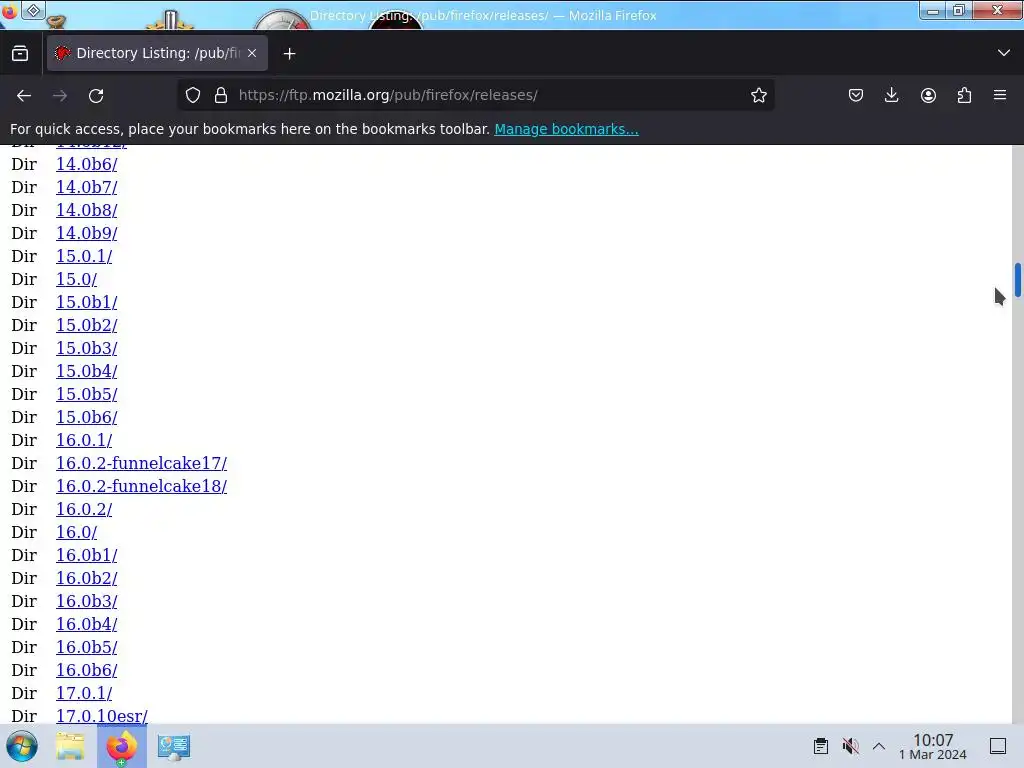Viewport: 1024px width, 768px height.
Task: Open the 15.0.1/ directory
Action: click(84, 256)
